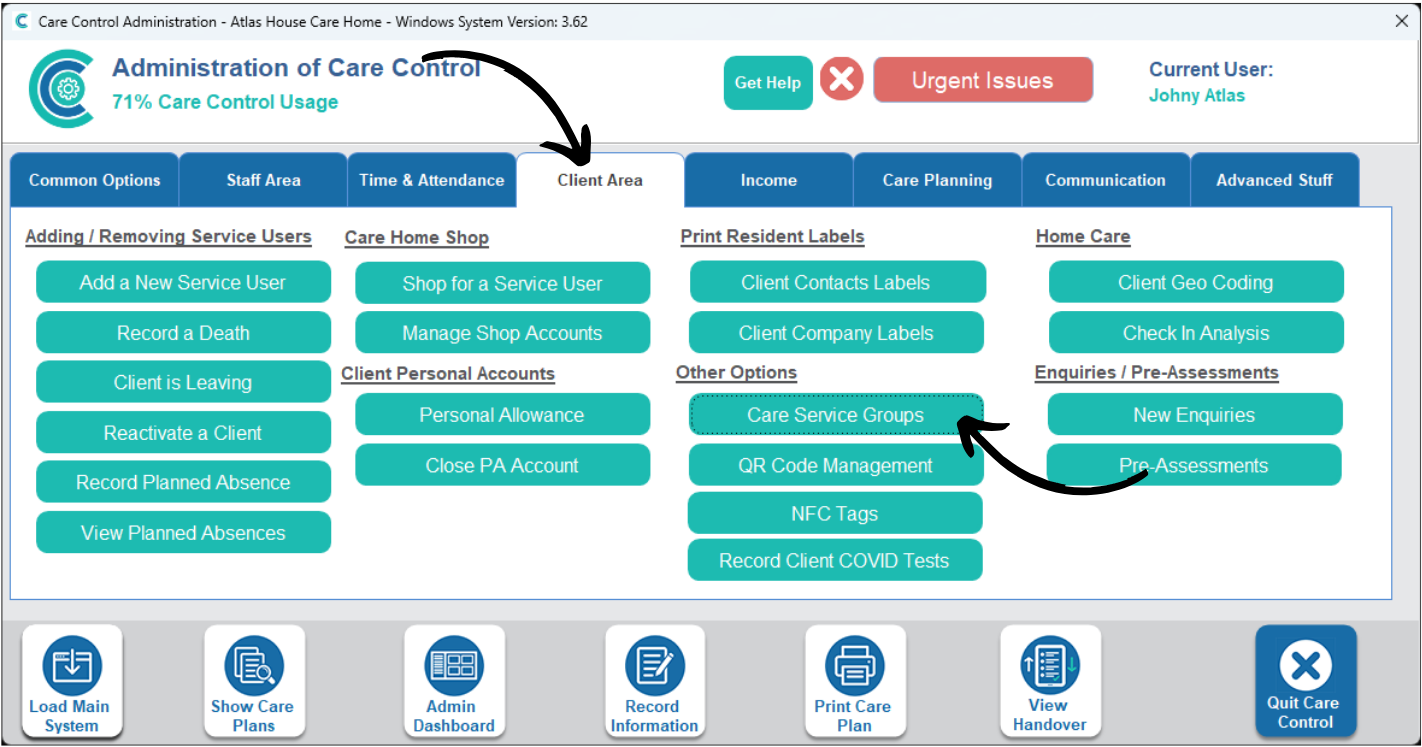Click the Johny Atlas user name
The width and height of the screenshot is (1422, 747).
tap(1197, 96)
